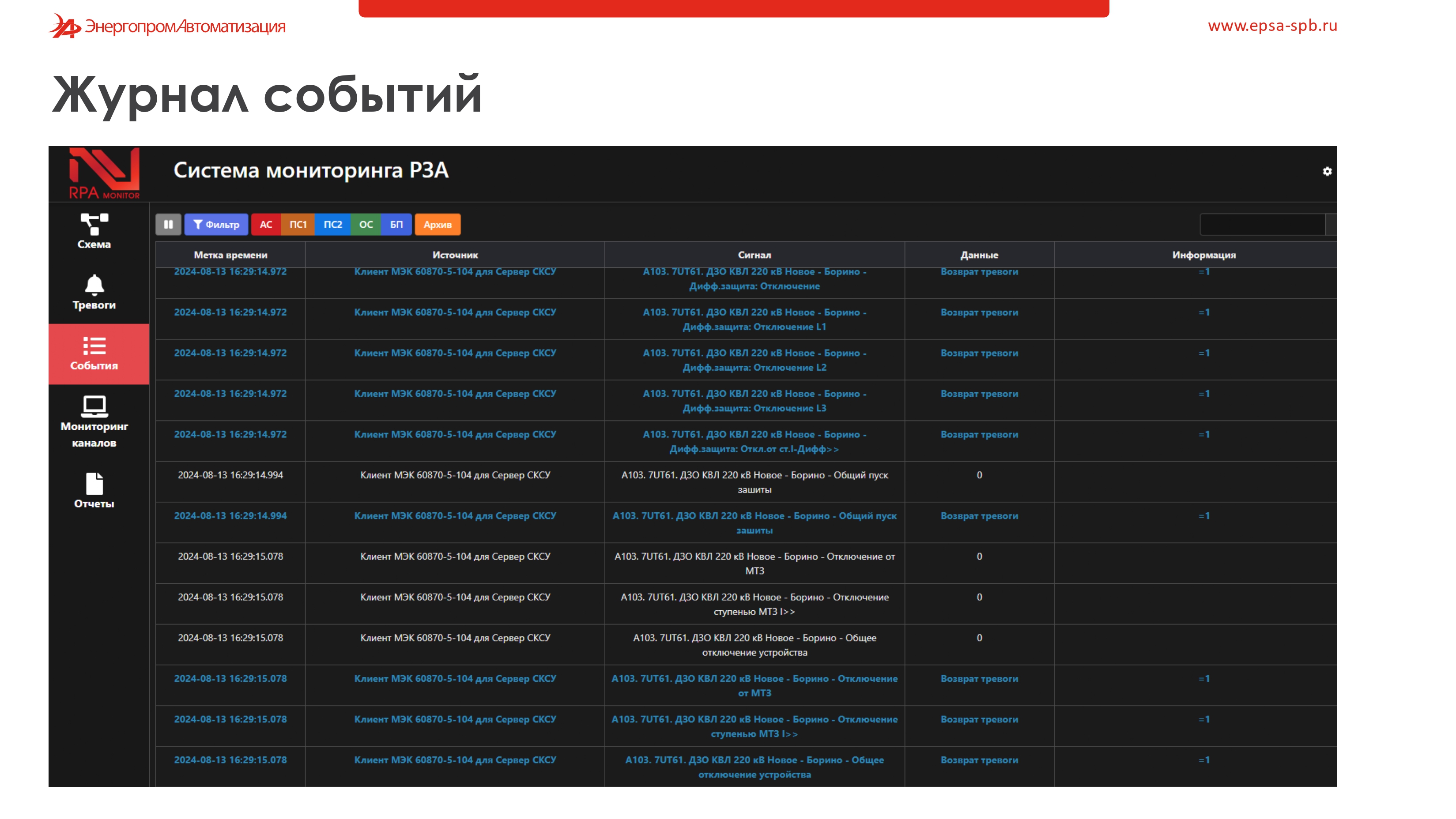1456x819 pixels.
Task: Select the События list icon
Action: [94, 346]
